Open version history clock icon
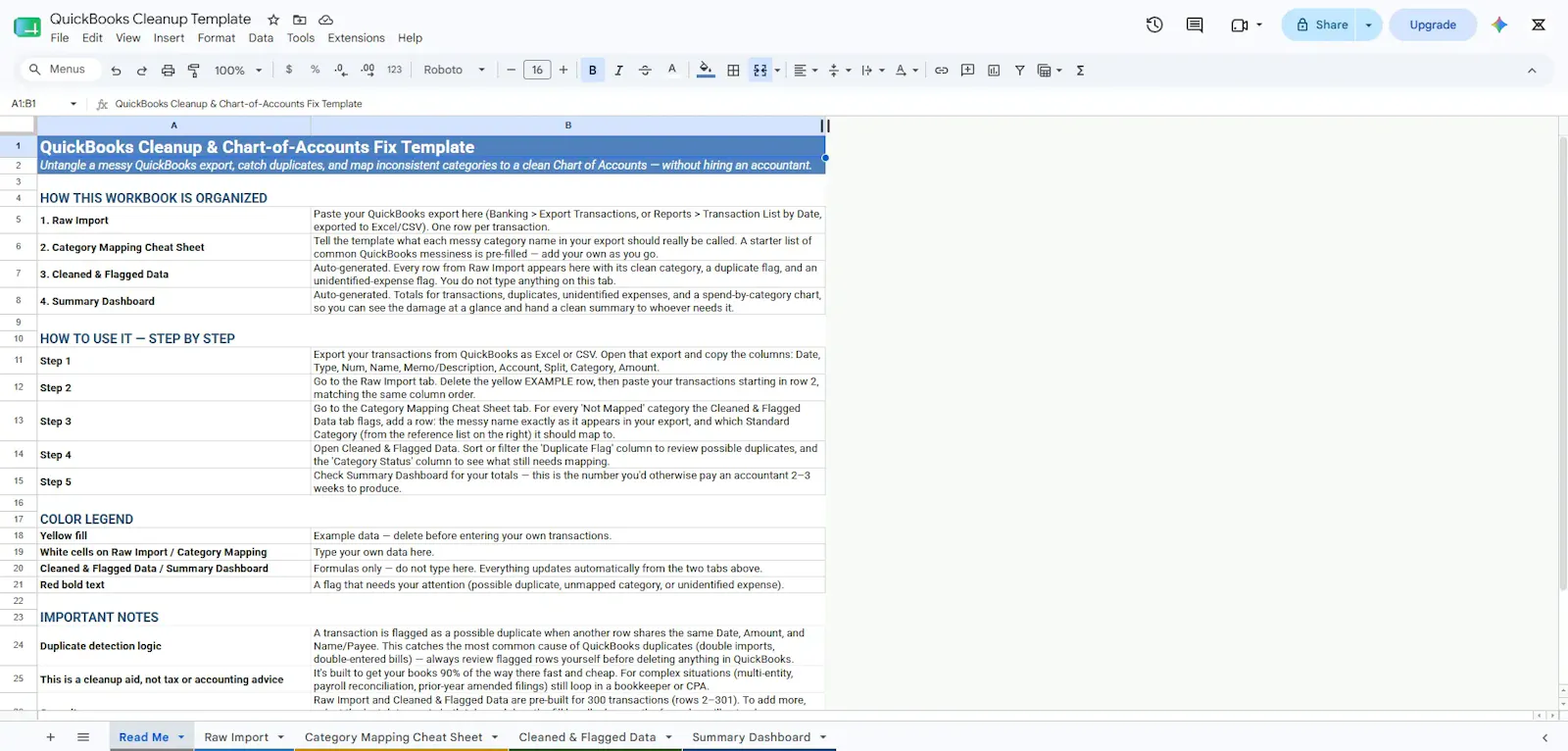The height and width of the screenshot is (751, 1568). click(x=1154, y=25)
